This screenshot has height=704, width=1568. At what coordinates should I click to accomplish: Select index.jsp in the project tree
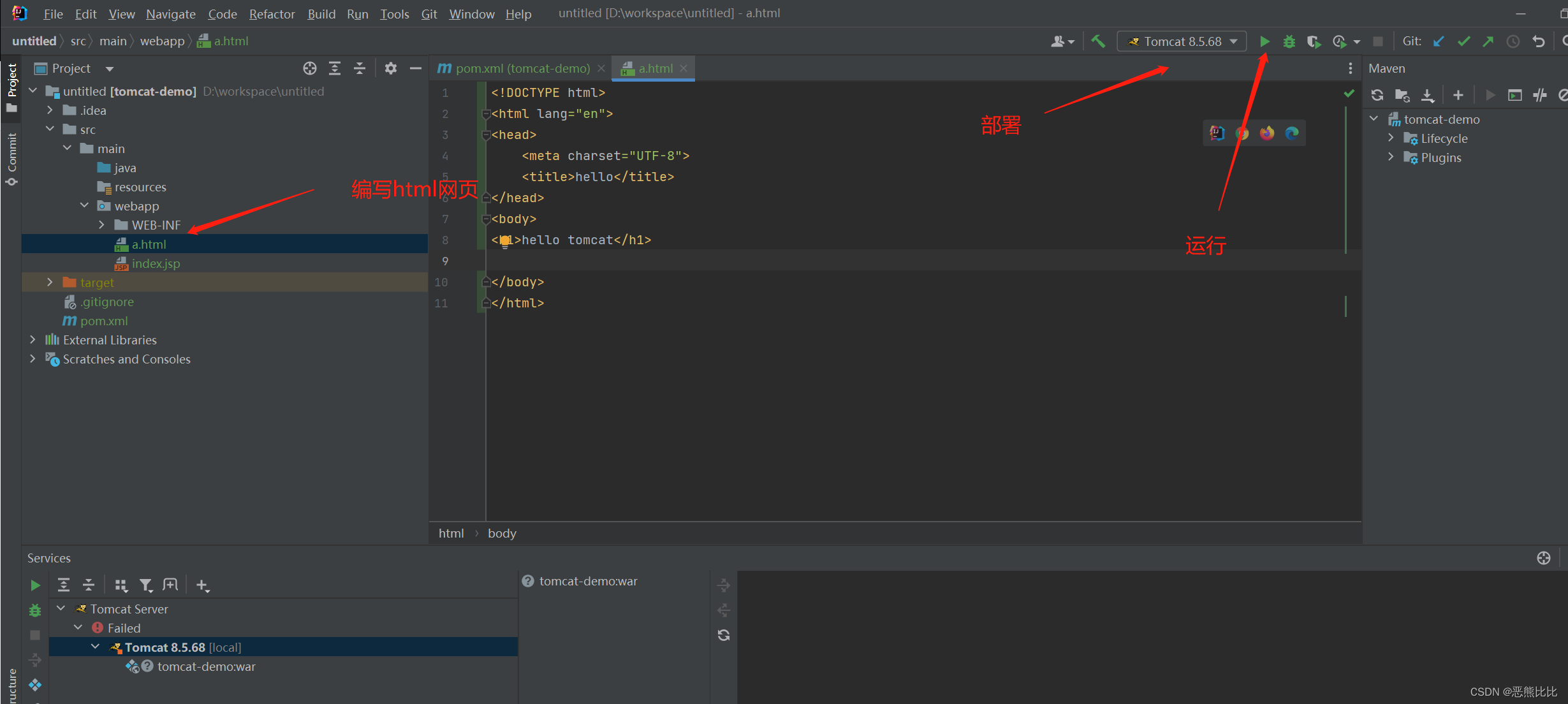click(156, 263)
